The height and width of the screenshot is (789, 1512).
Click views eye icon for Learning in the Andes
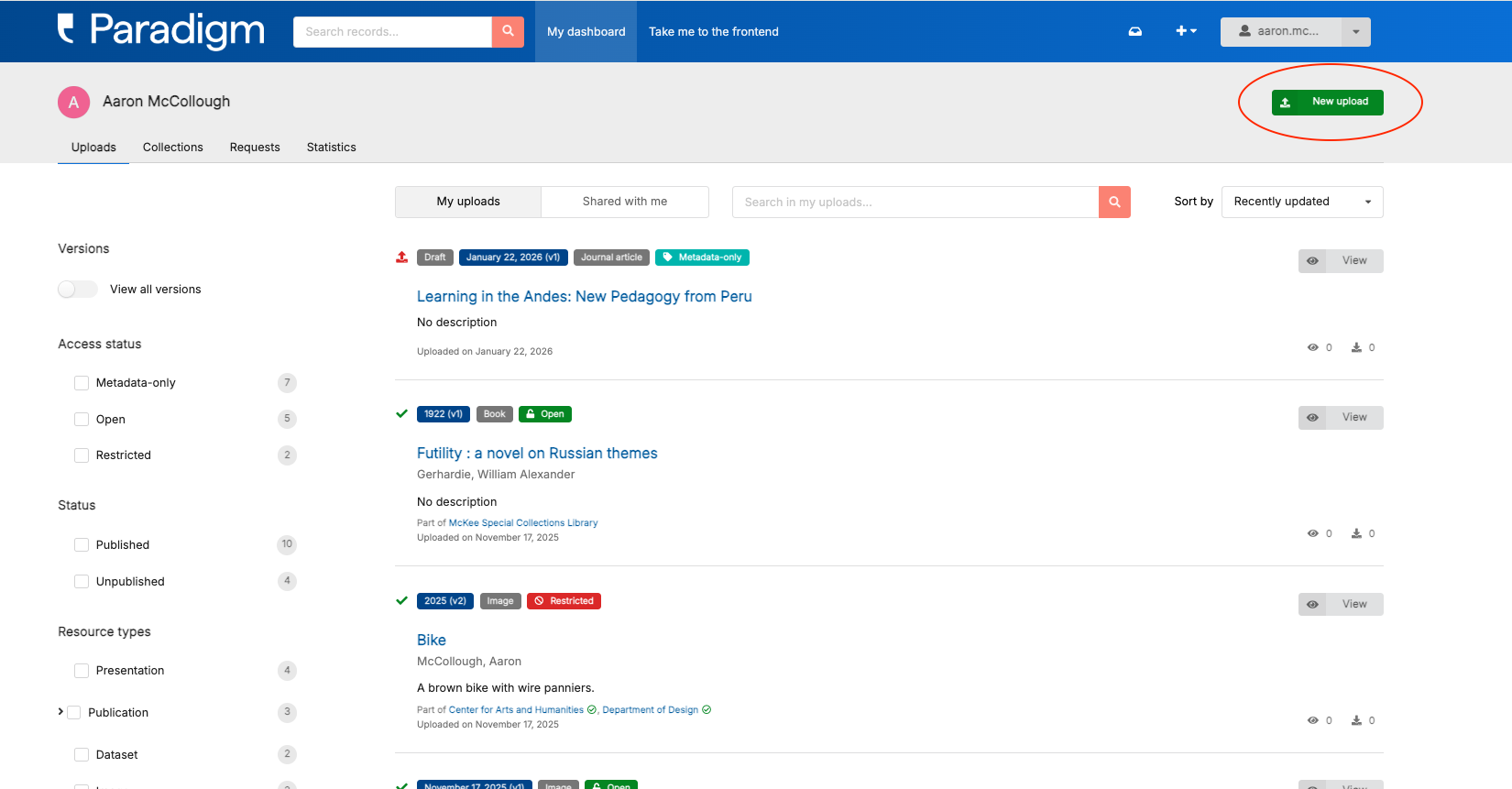pos(1312,347)
